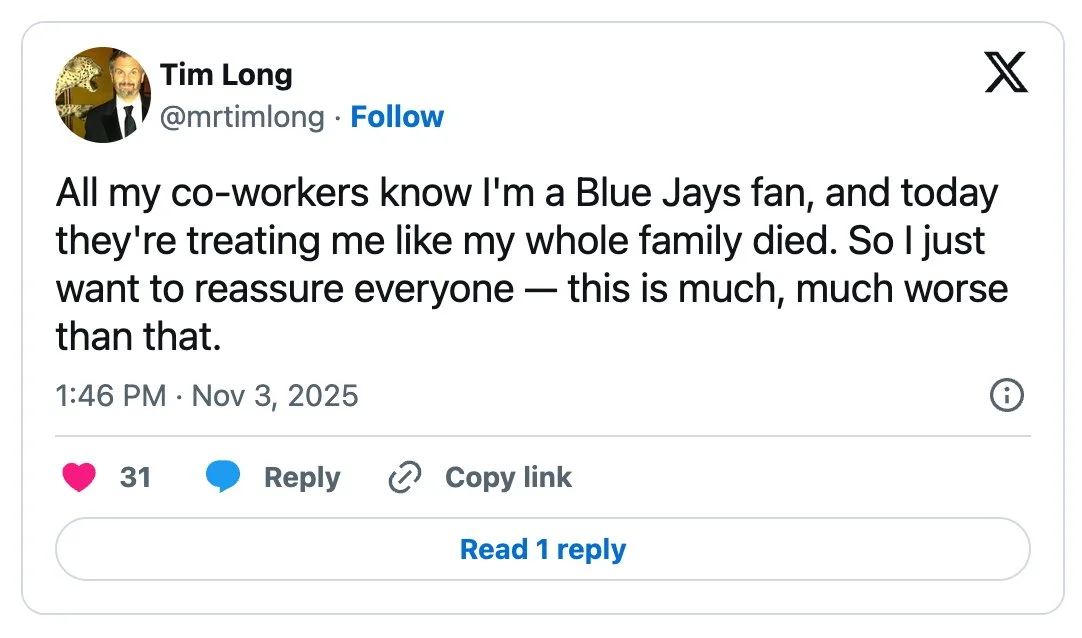
Task: Click the like count 31
Action: [x=135, y=478]
